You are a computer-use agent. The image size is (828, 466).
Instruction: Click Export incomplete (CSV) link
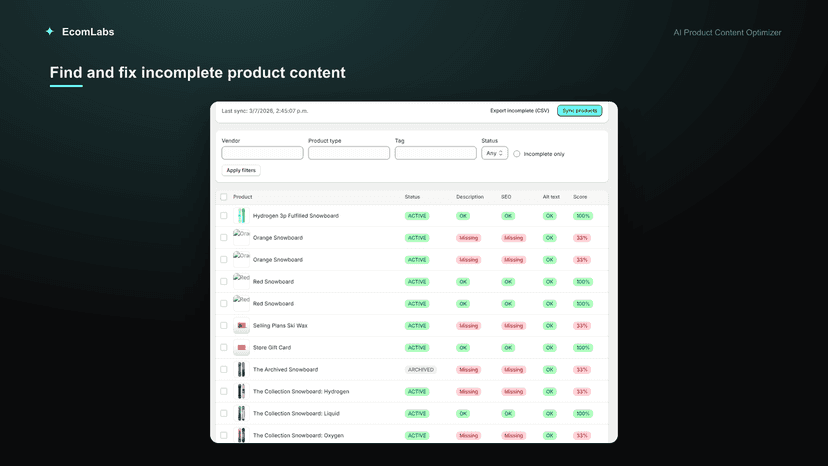[x=519, y=110]
